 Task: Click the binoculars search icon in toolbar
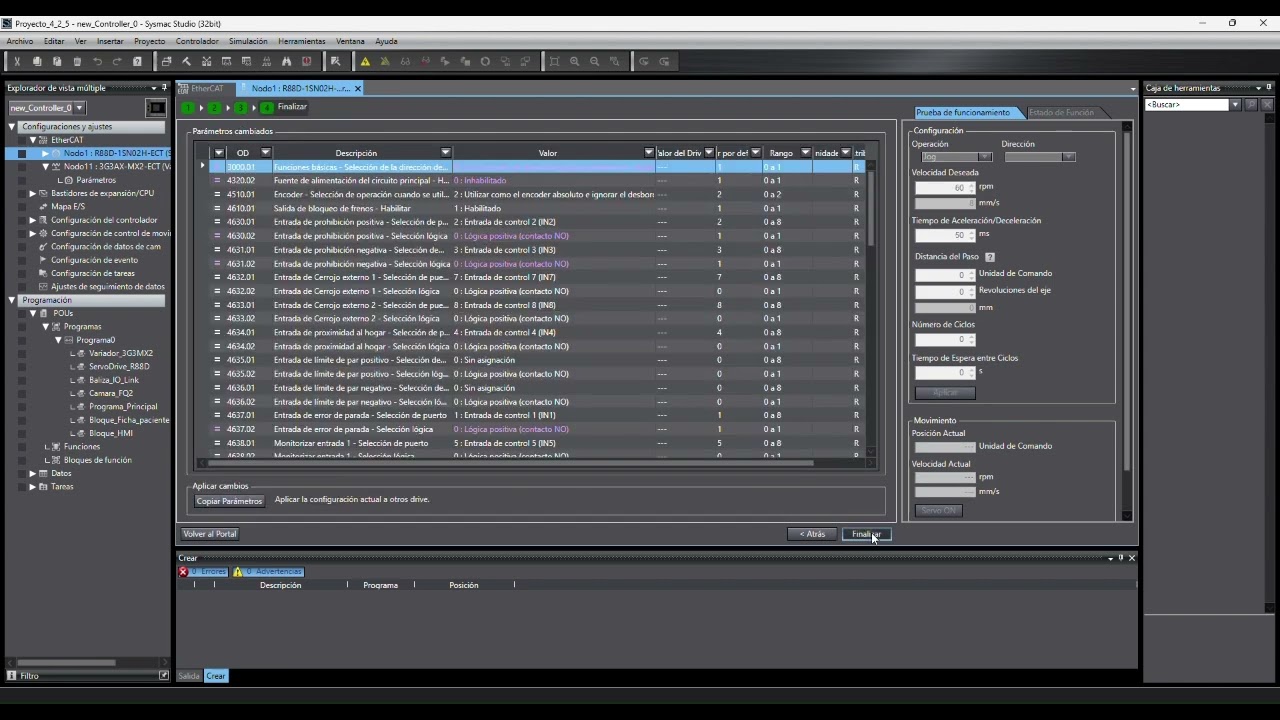(x=286, y=62)
